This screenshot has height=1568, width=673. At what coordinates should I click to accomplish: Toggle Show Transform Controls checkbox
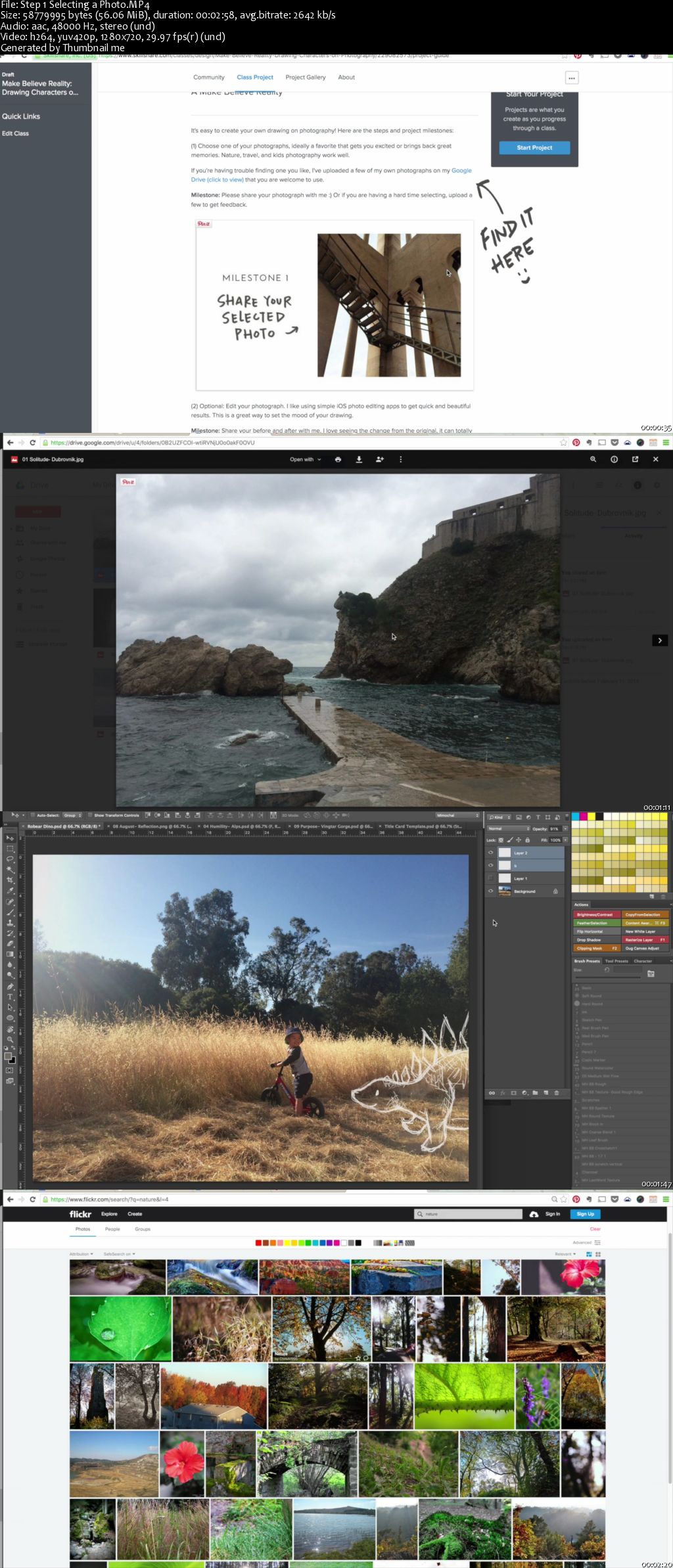[x=90, y=815]
